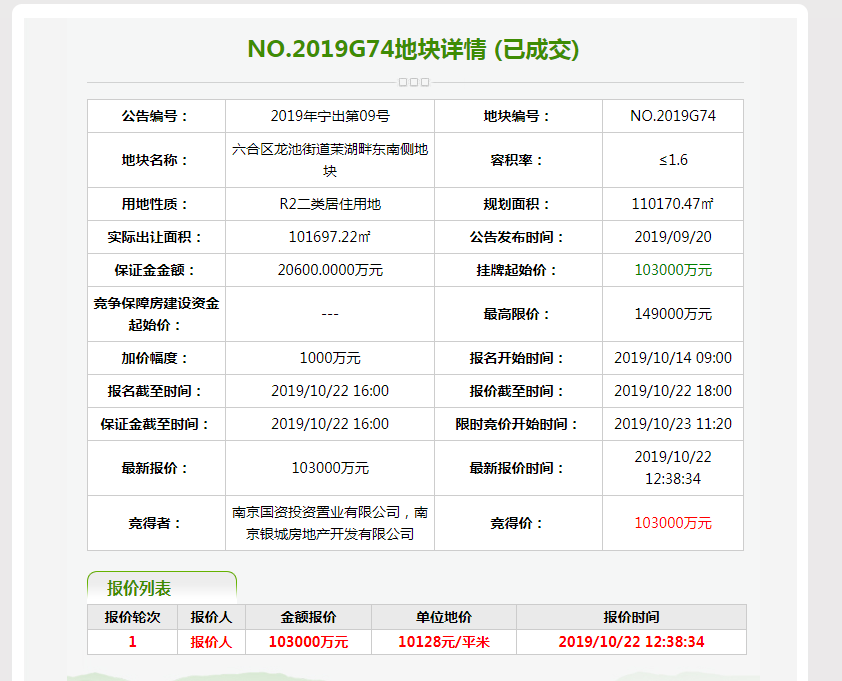Viewport: 842px width, 681px height.
Task: Click registration start time 2019/10/14 09:00
Action: tap(673, 358)
